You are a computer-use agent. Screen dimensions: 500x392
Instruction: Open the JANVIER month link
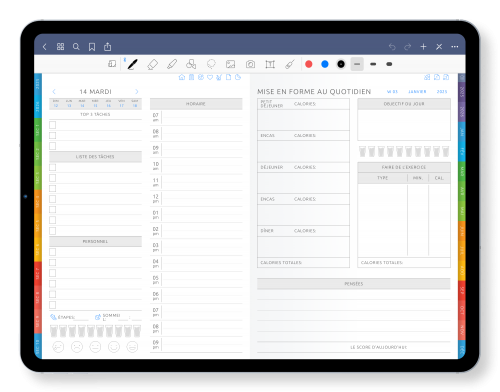pos(417,92)
